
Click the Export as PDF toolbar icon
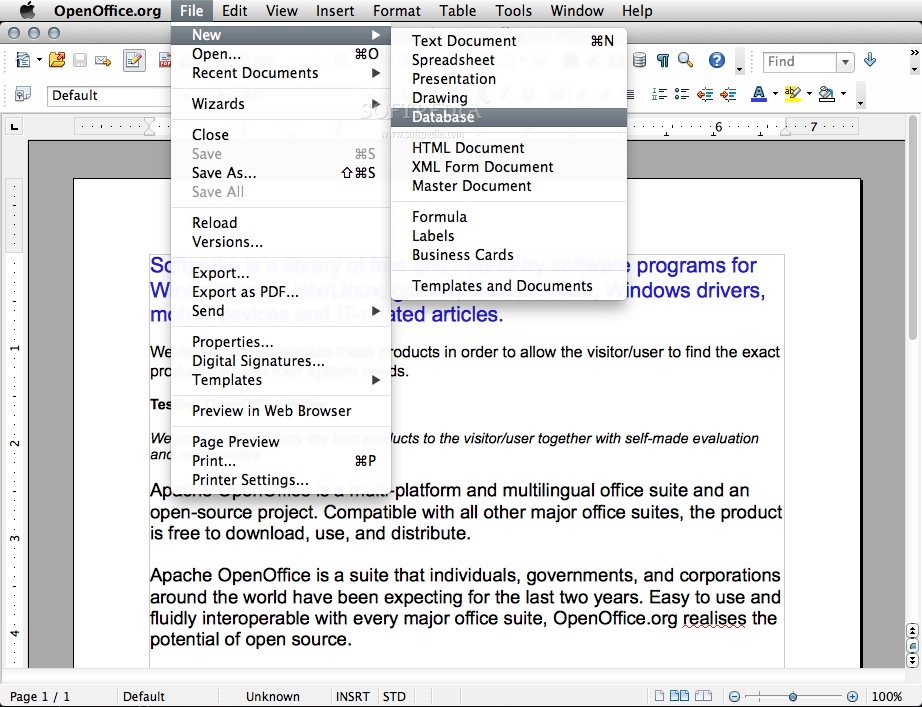pyautogui.click(x=165, y=60)
